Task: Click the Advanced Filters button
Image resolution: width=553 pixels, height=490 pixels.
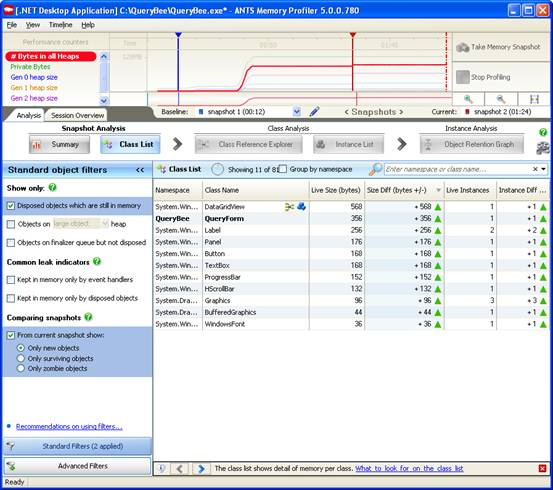Action: click(77, 466)
